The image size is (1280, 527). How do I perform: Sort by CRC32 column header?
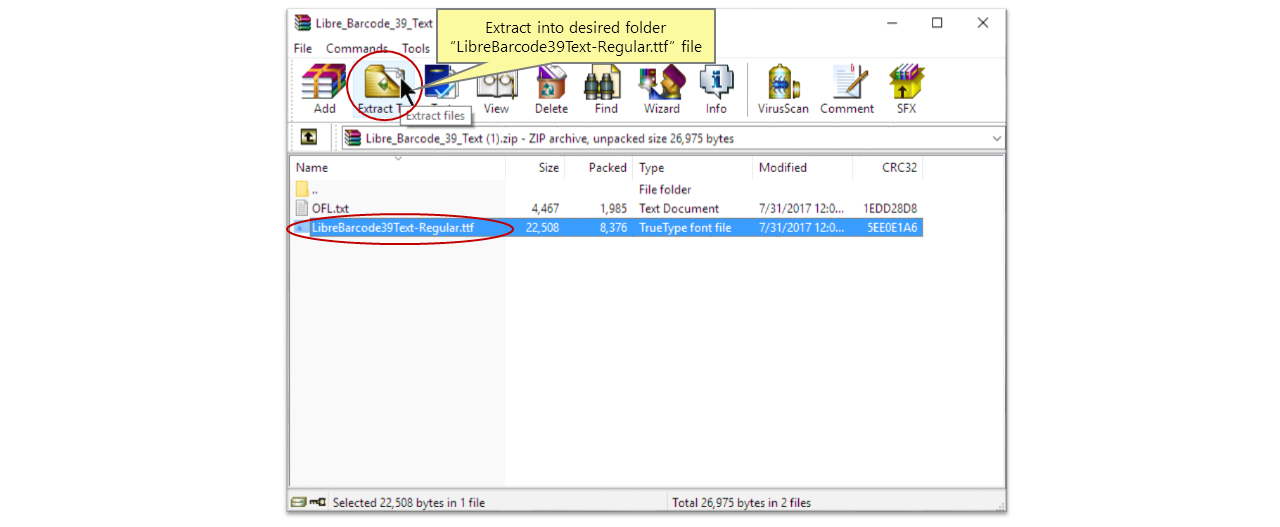point(888,167)
